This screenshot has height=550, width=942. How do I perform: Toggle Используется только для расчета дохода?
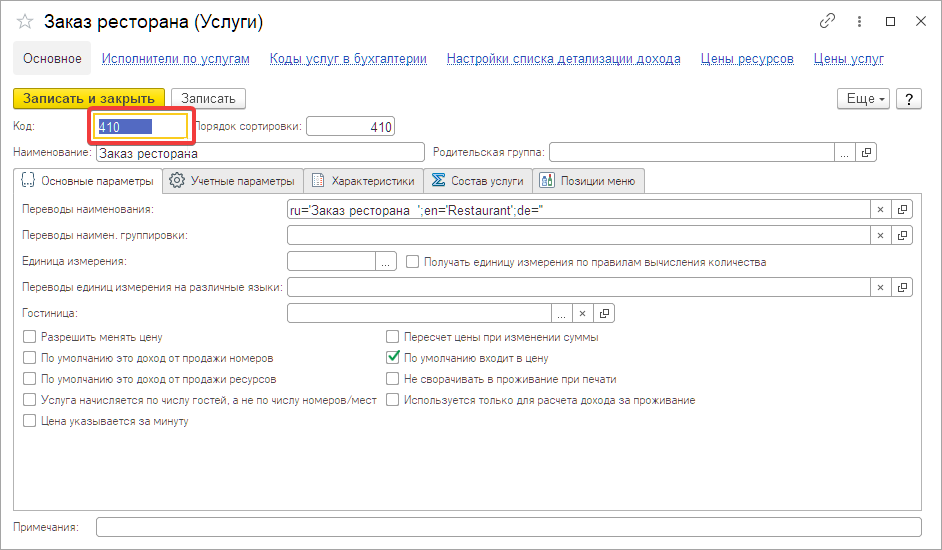coord(392,400)
